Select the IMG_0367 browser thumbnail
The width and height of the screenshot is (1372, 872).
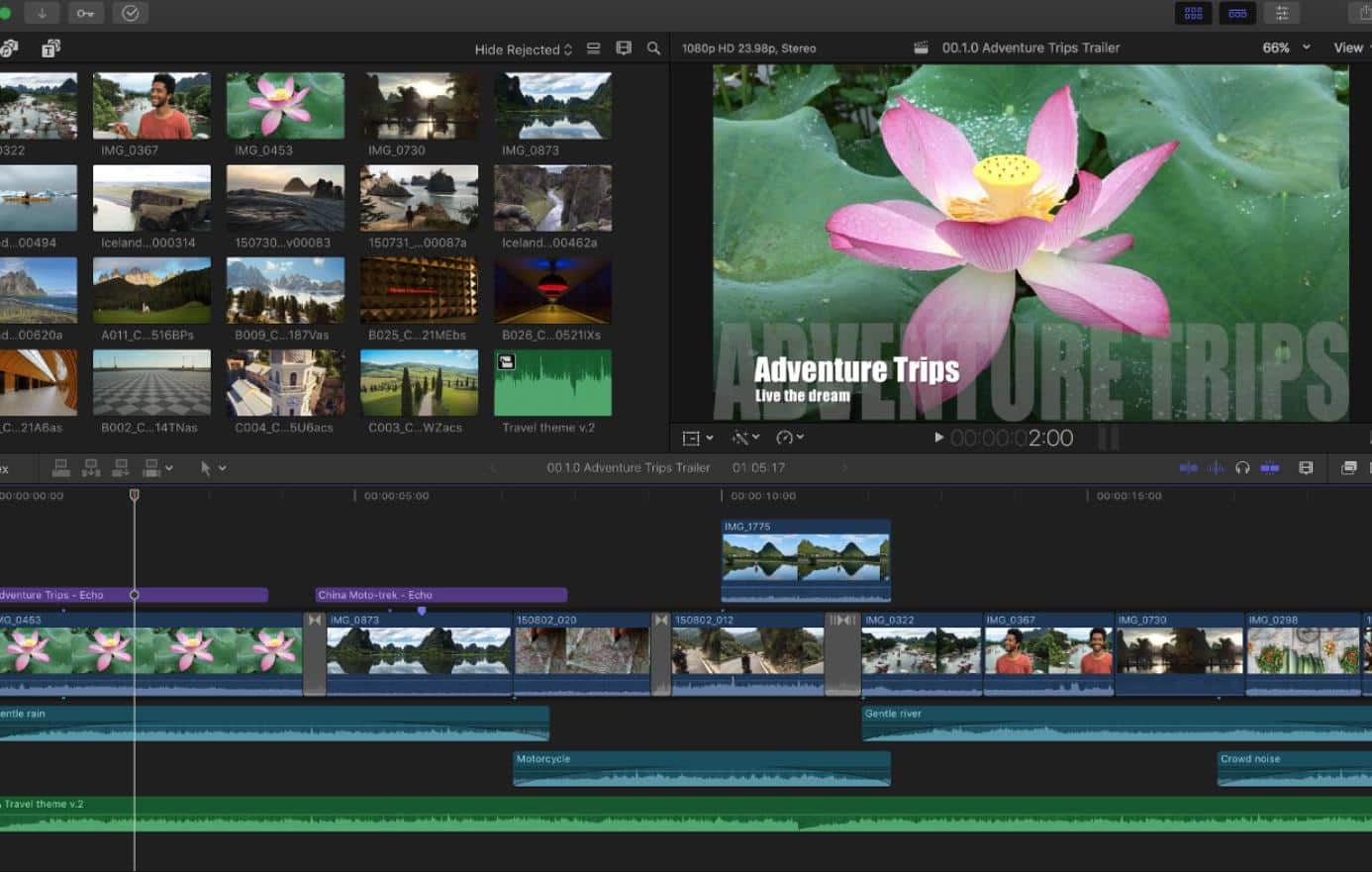tap(151, 106)
